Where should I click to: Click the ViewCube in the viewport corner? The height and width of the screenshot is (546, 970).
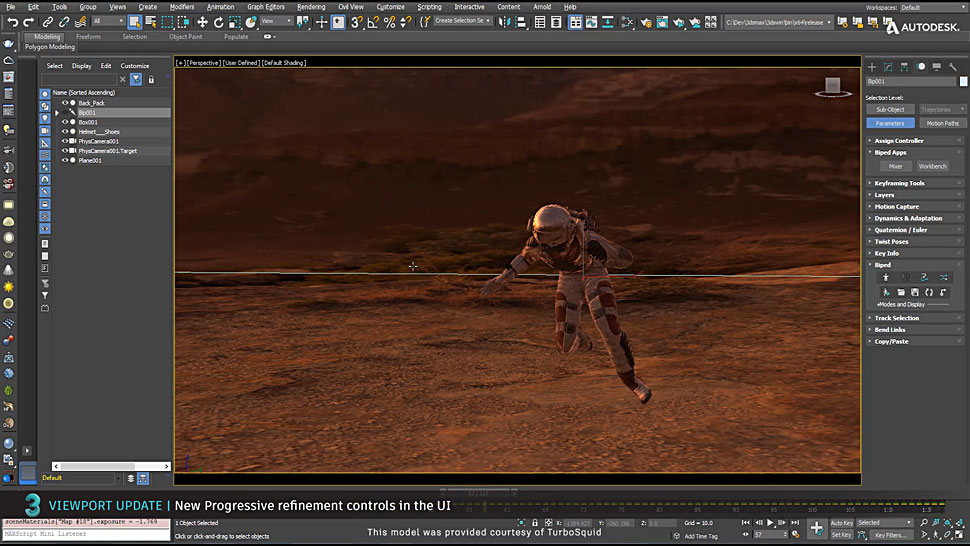832,86
